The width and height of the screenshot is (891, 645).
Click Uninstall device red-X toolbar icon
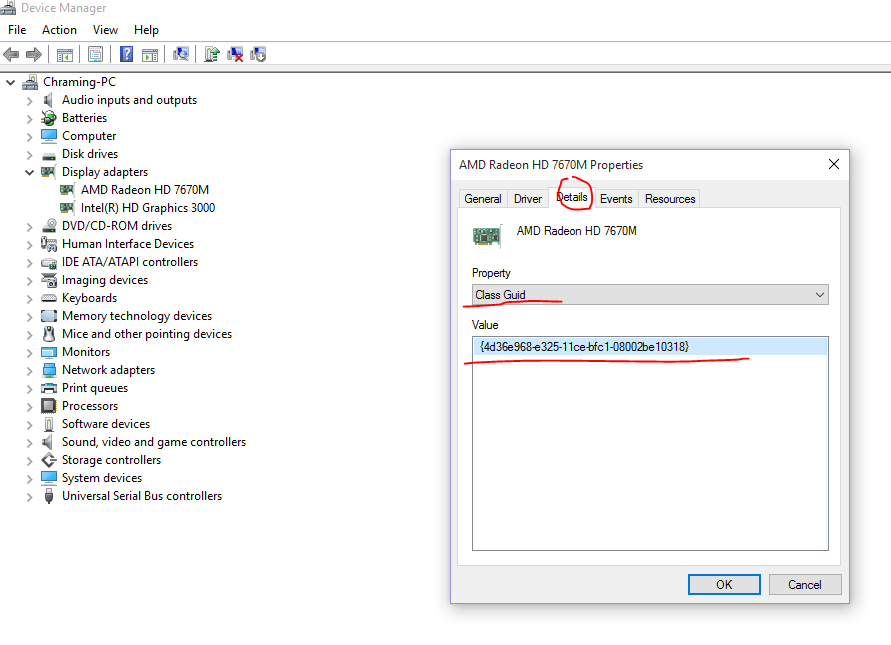(x=235, y=55)
